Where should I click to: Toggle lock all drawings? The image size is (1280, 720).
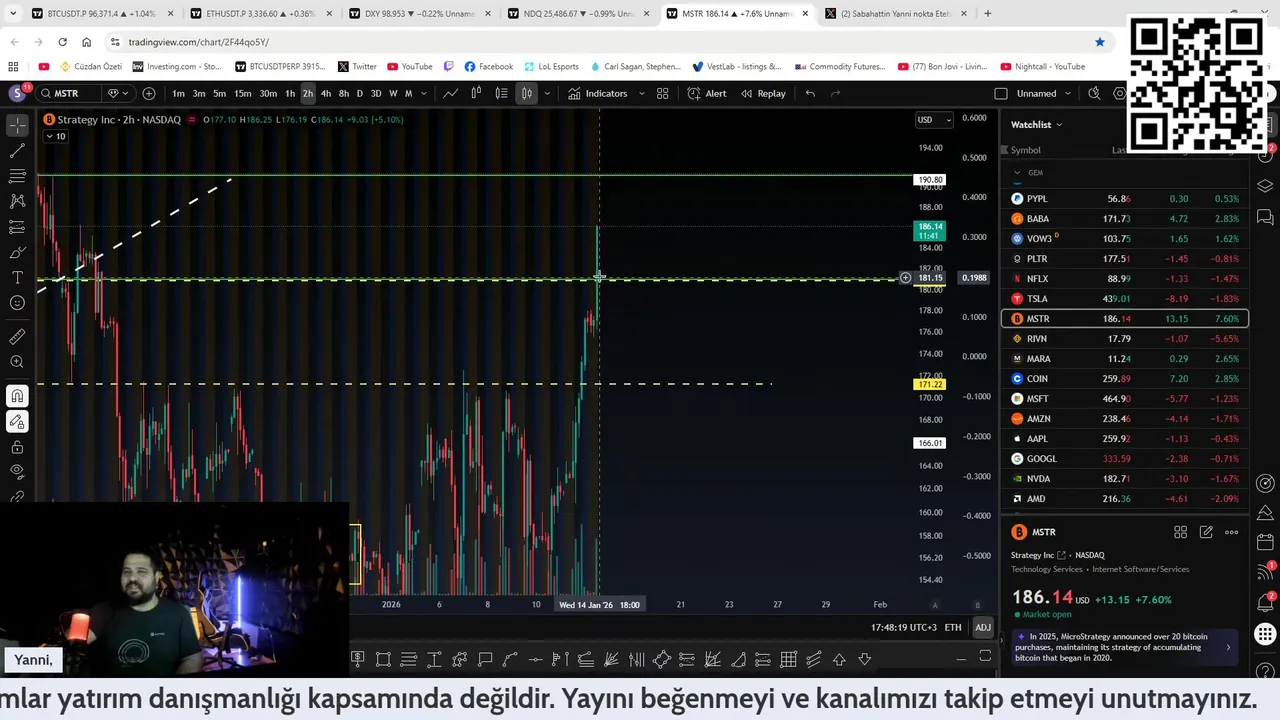tap(17, 447)
